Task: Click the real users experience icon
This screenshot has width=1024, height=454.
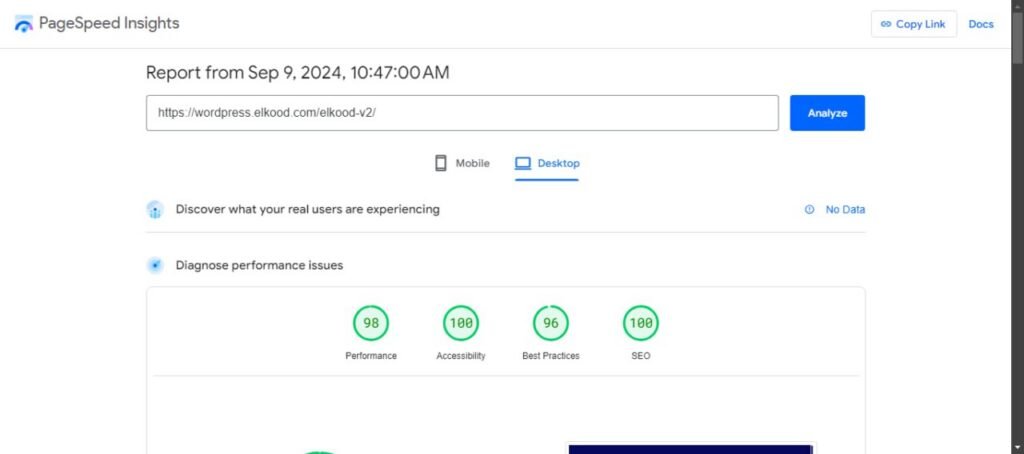Action: 155,209
